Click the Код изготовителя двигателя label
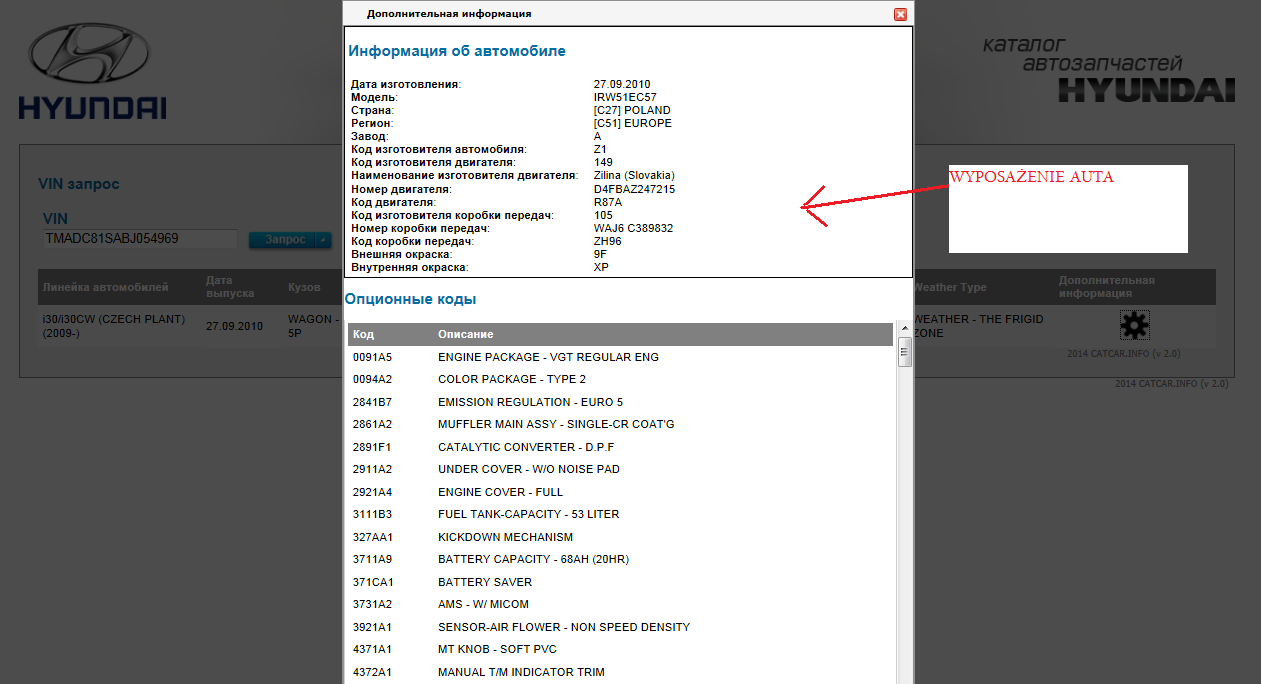The height and width of the screenshot is (684, 1261). tap(433, 162)
